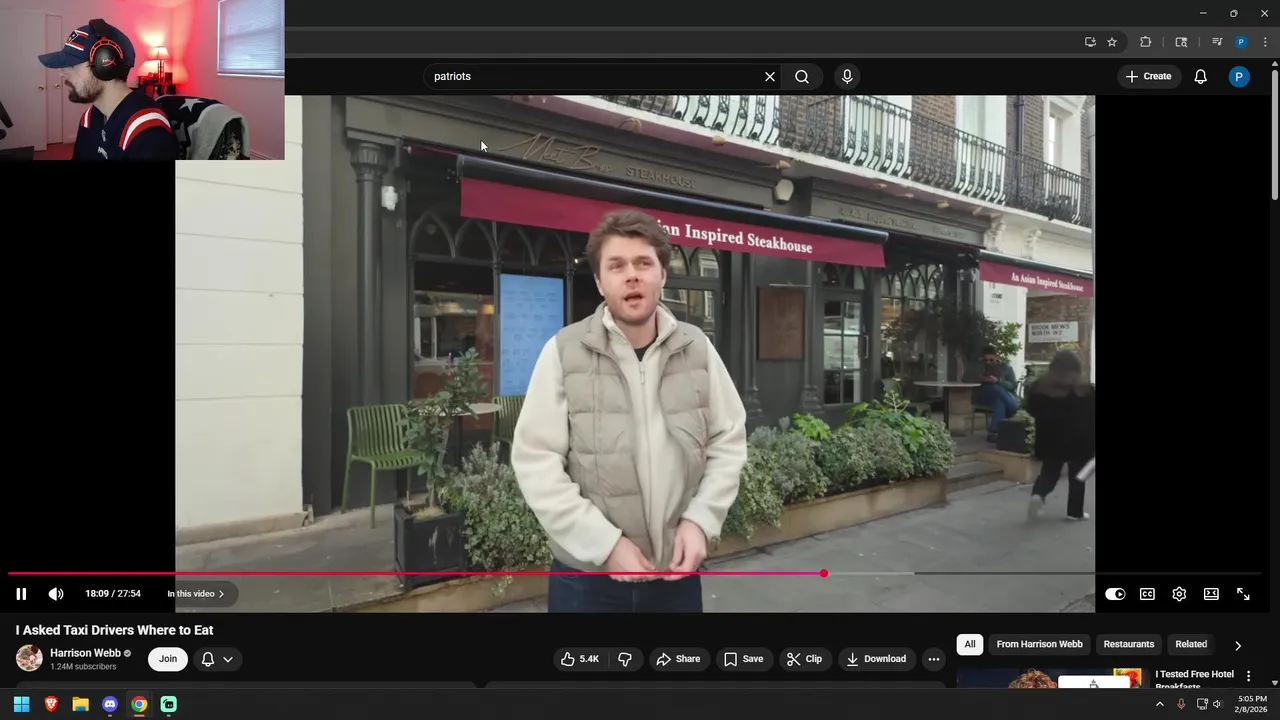Open Chrome three-dot menu

point(1265,42)
